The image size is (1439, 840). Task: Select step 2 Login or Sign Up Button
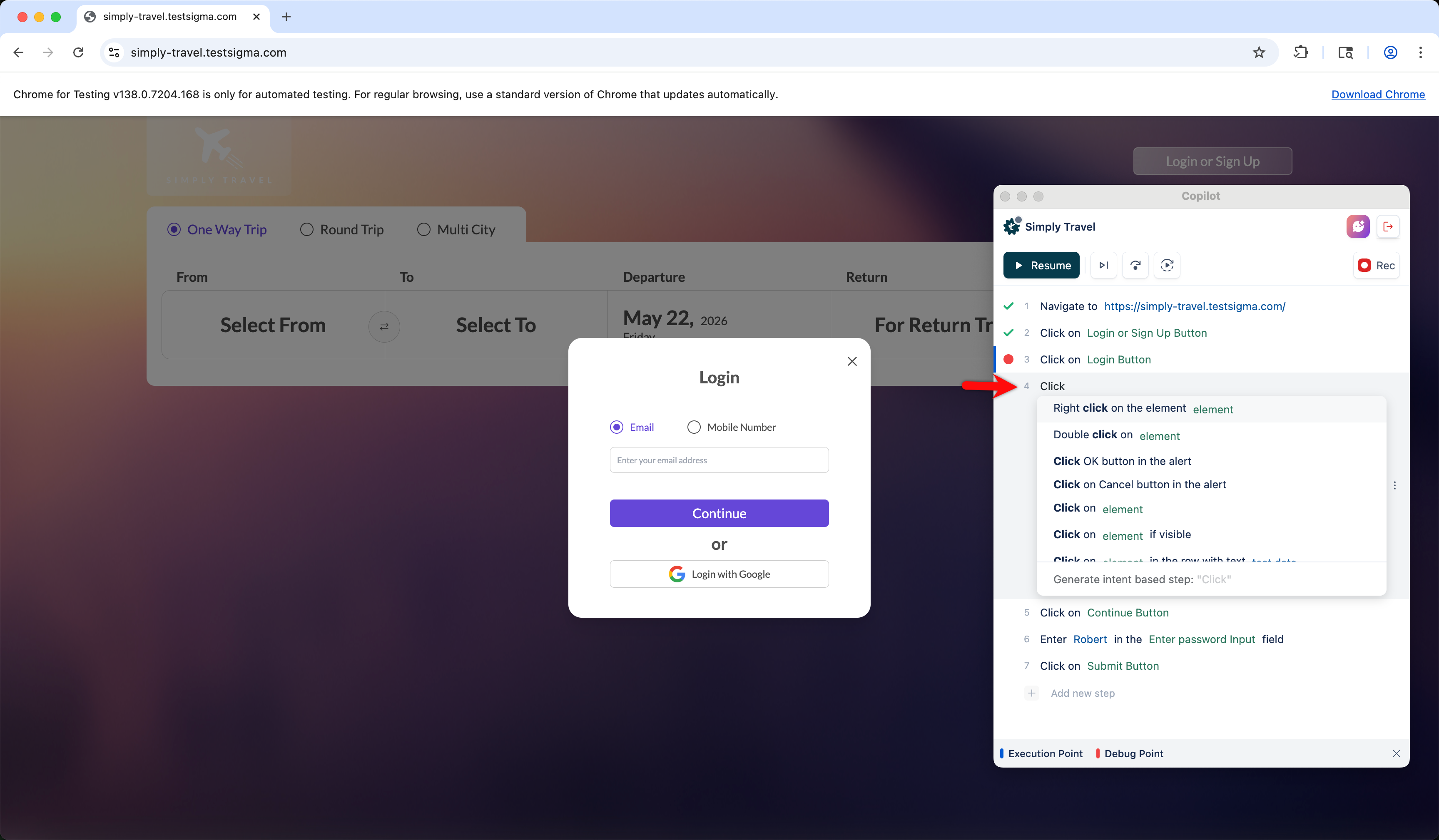point(1147,333)
